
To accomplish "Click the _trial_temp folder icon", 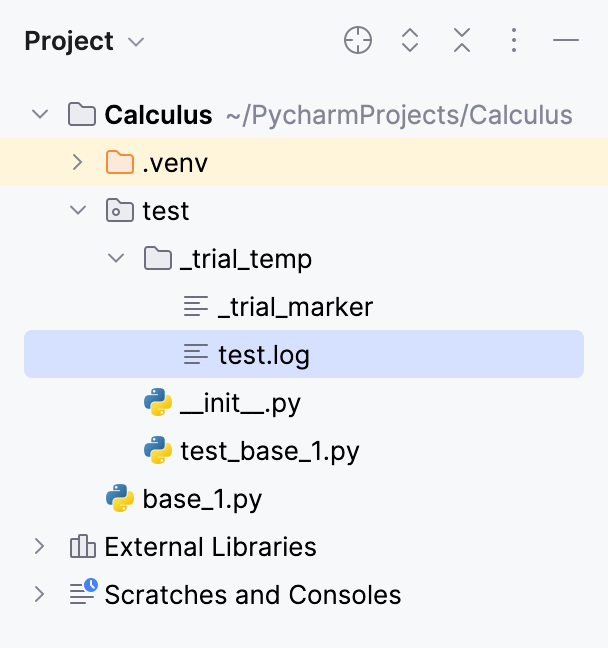I will tap(158, 259).
